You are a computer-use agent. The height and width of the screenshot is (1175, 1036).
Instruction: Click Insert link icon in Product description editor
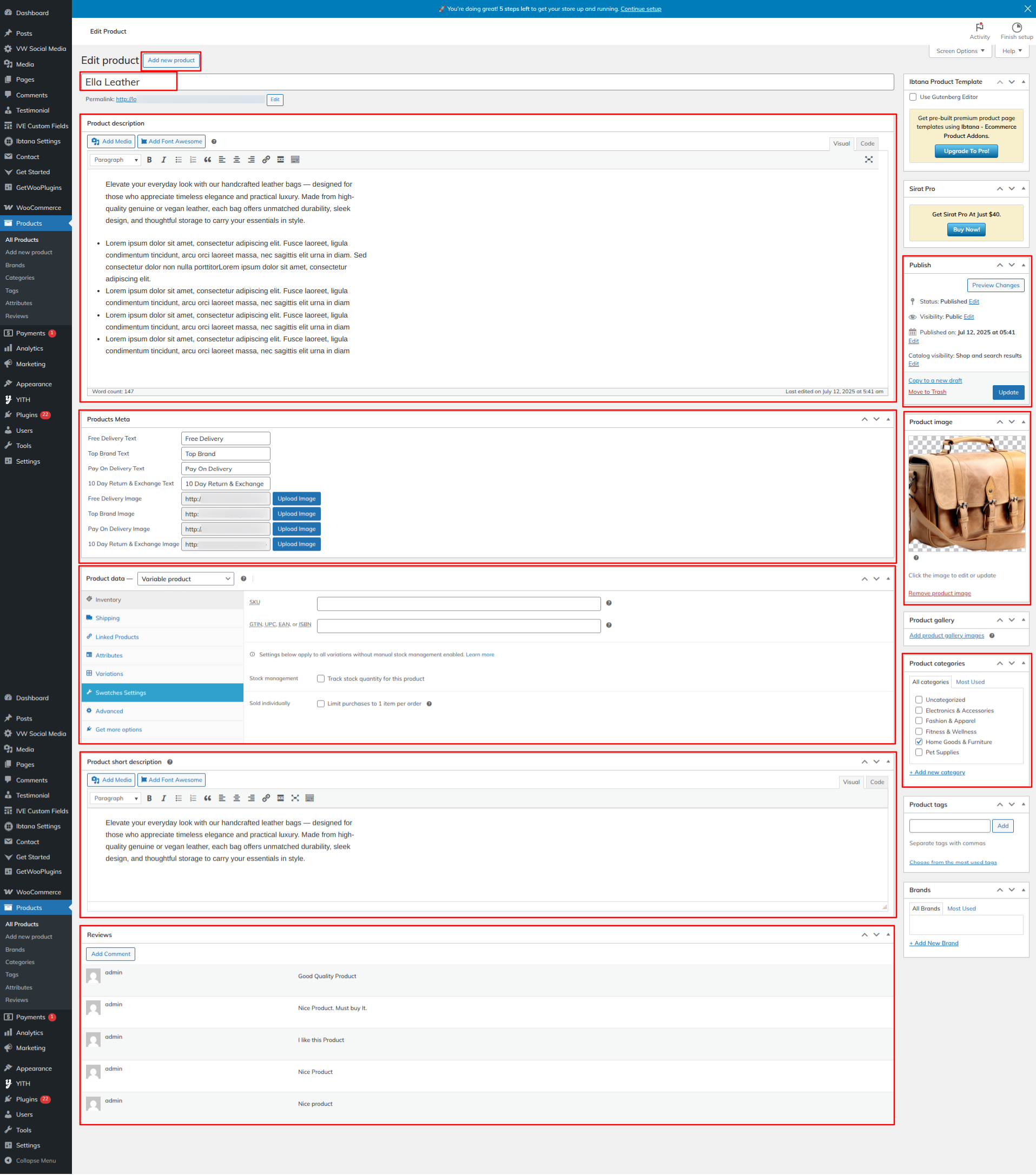point(266,160)
